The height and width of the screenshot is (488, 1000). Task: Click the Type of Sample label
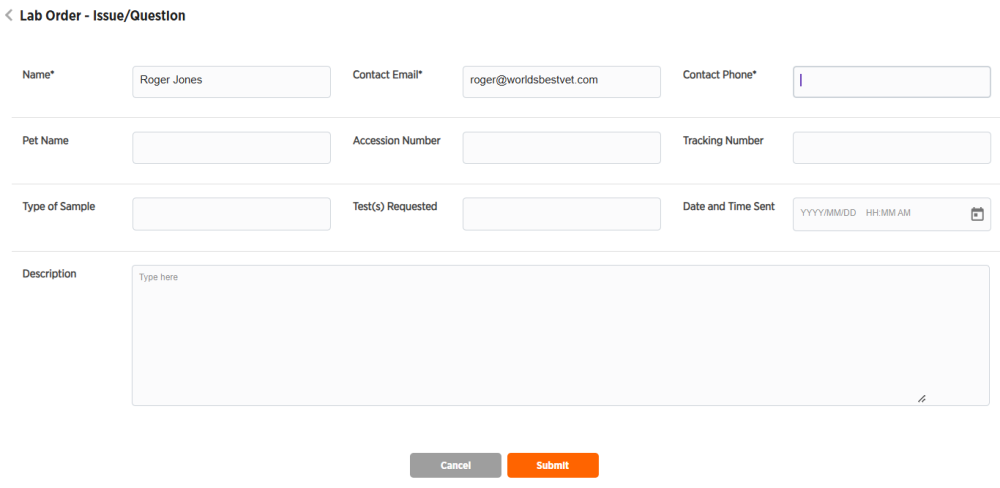pyautogui.click(x=59, y=207)
